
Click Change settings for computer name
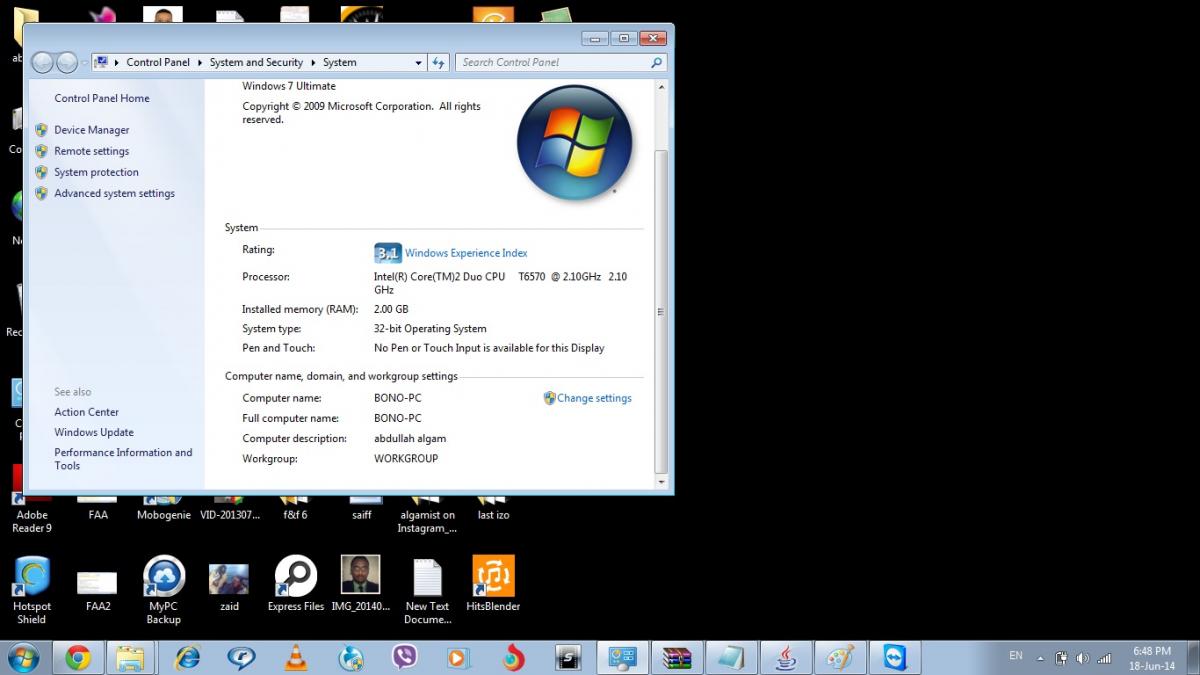click(x=594, y=398)
